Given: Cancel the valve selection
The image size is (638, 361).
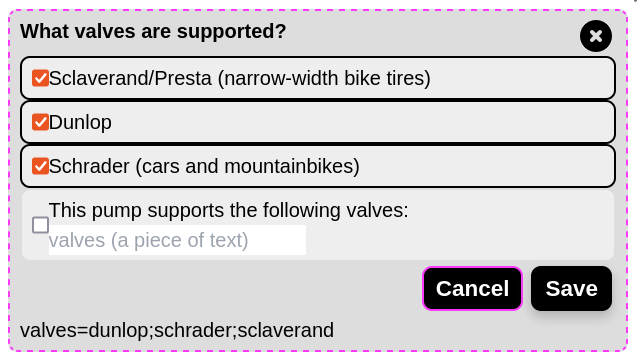Looking at the screenshot, I should point(472,289).
